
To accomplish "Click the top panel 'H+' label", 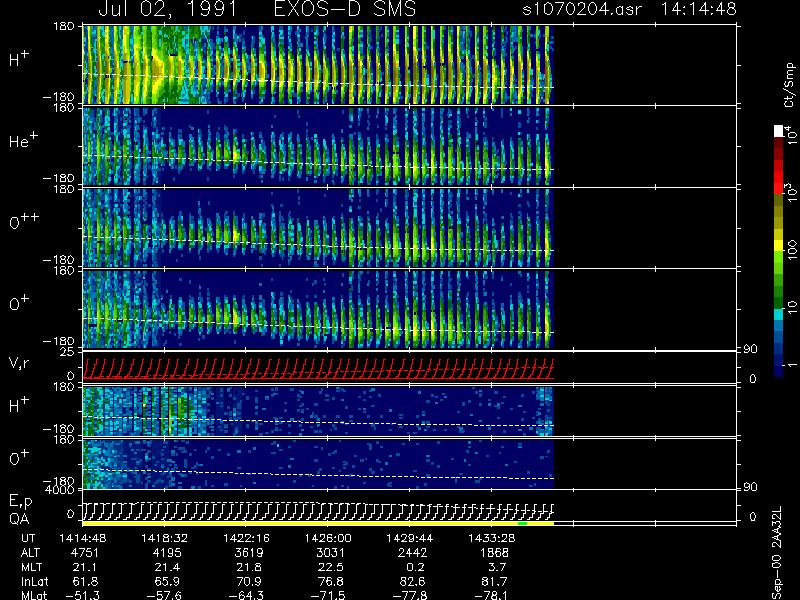I will (x=19, y=59).
